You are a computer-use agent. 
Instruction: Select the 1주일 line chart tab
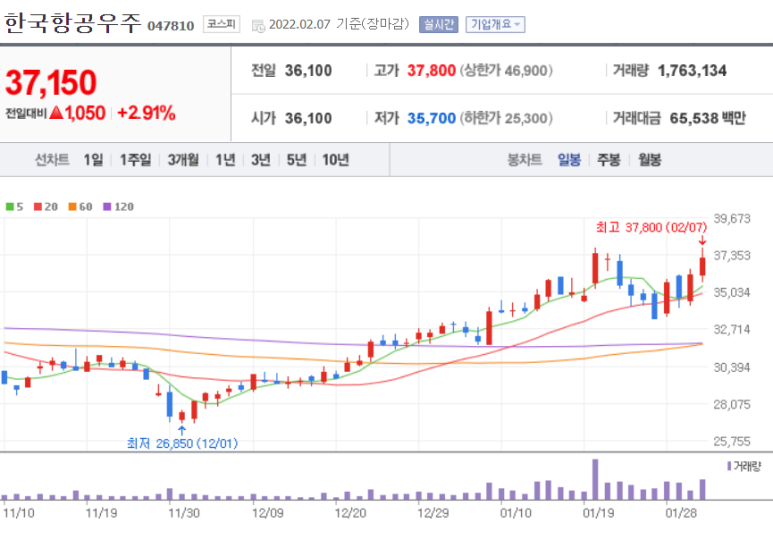click(x=136, y=160)
